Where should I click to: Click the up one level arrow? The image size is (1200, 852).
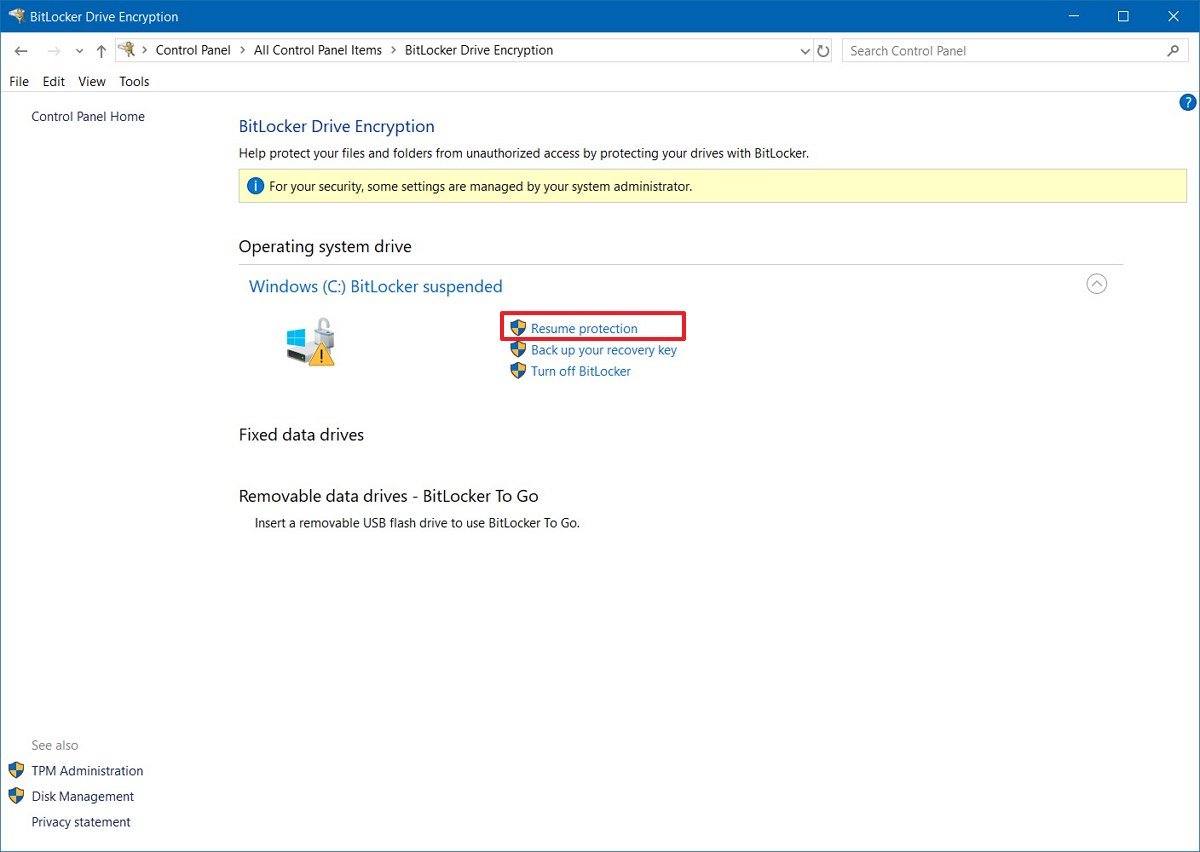tap(100, 50)
